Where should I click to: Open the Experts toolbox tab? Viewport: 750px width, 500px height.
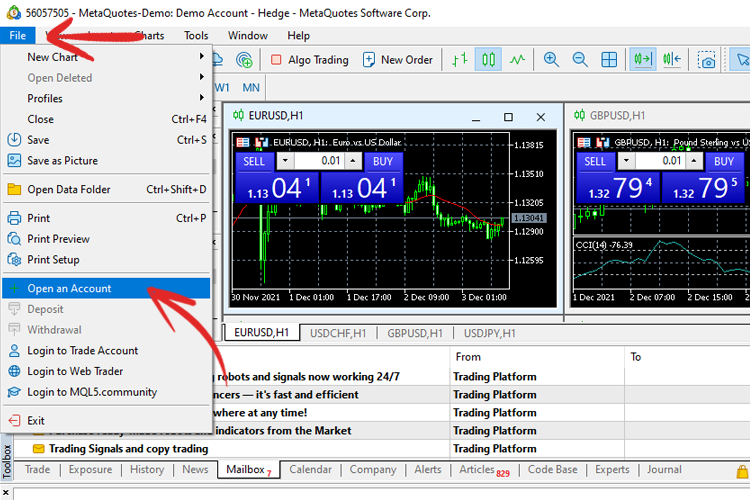click(612, 469)
